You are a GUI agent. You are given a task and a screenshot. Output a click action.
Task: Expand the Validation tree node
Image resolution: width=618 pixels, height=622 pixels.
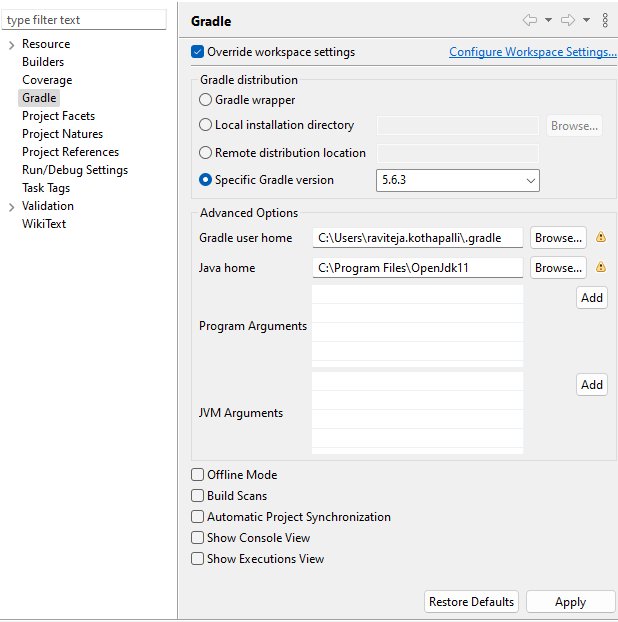pos(12,207)
